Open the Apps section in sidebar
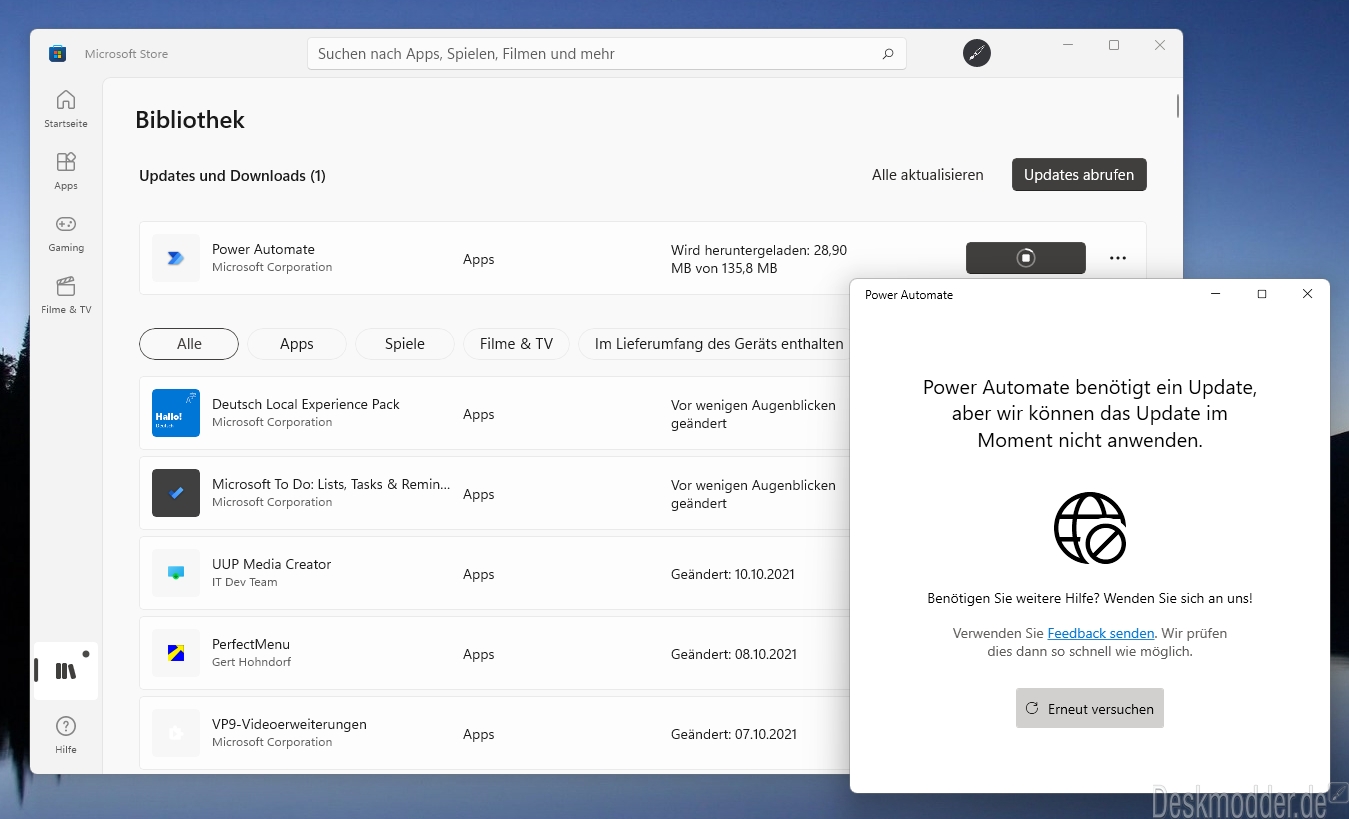The height and width of the screenshot is (819, 1349). pos(66,171)
